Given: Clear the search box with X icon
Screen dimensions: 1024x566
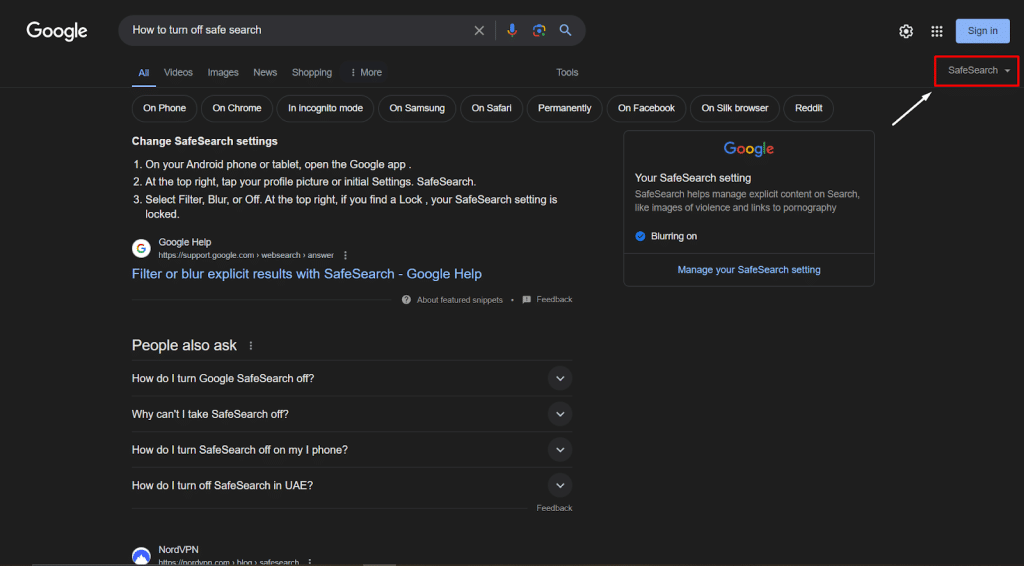Looking at the screenshot, I should tap(479, 31).
